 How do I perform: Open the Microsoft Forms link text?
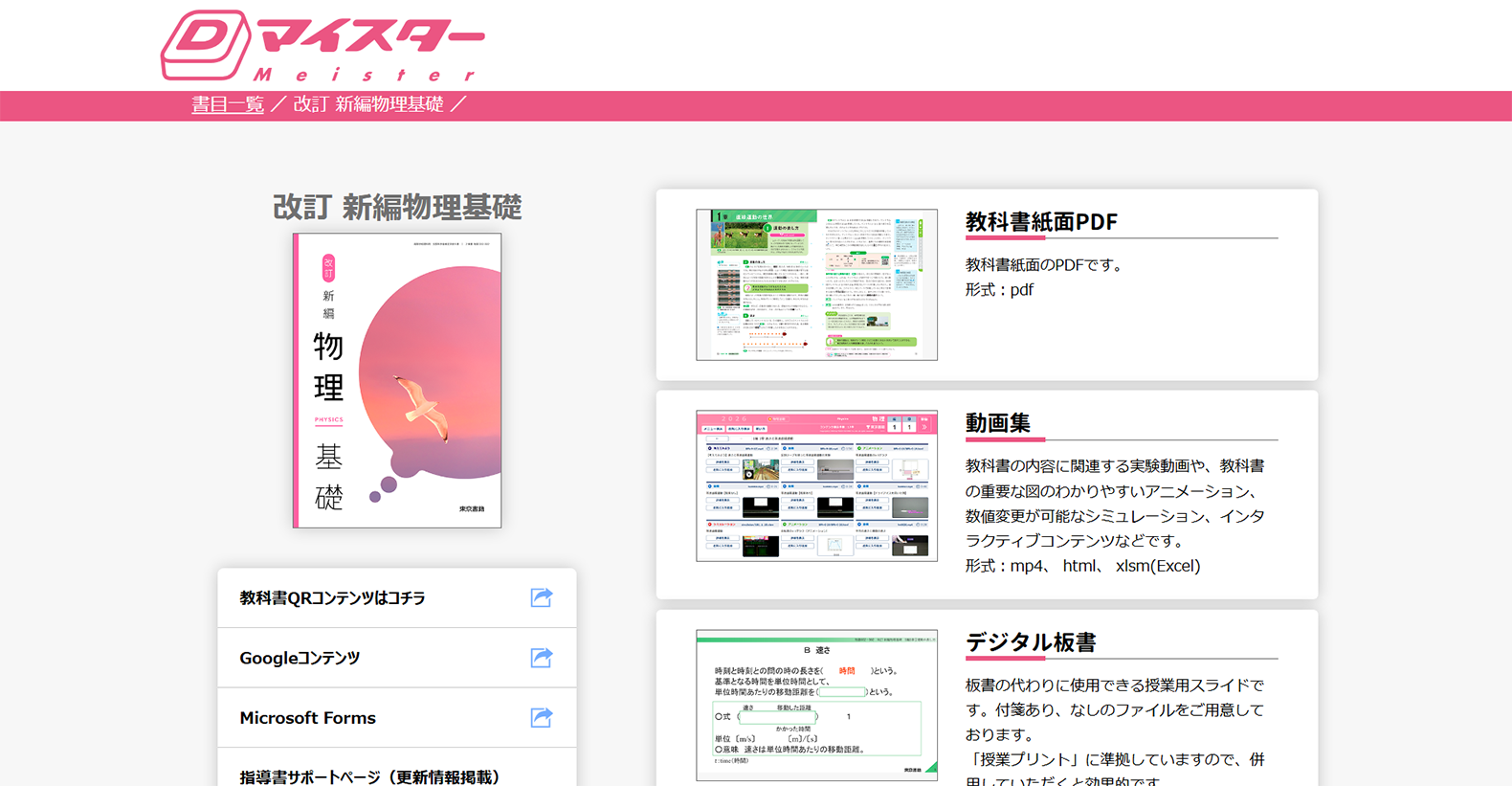coord(307,718)
